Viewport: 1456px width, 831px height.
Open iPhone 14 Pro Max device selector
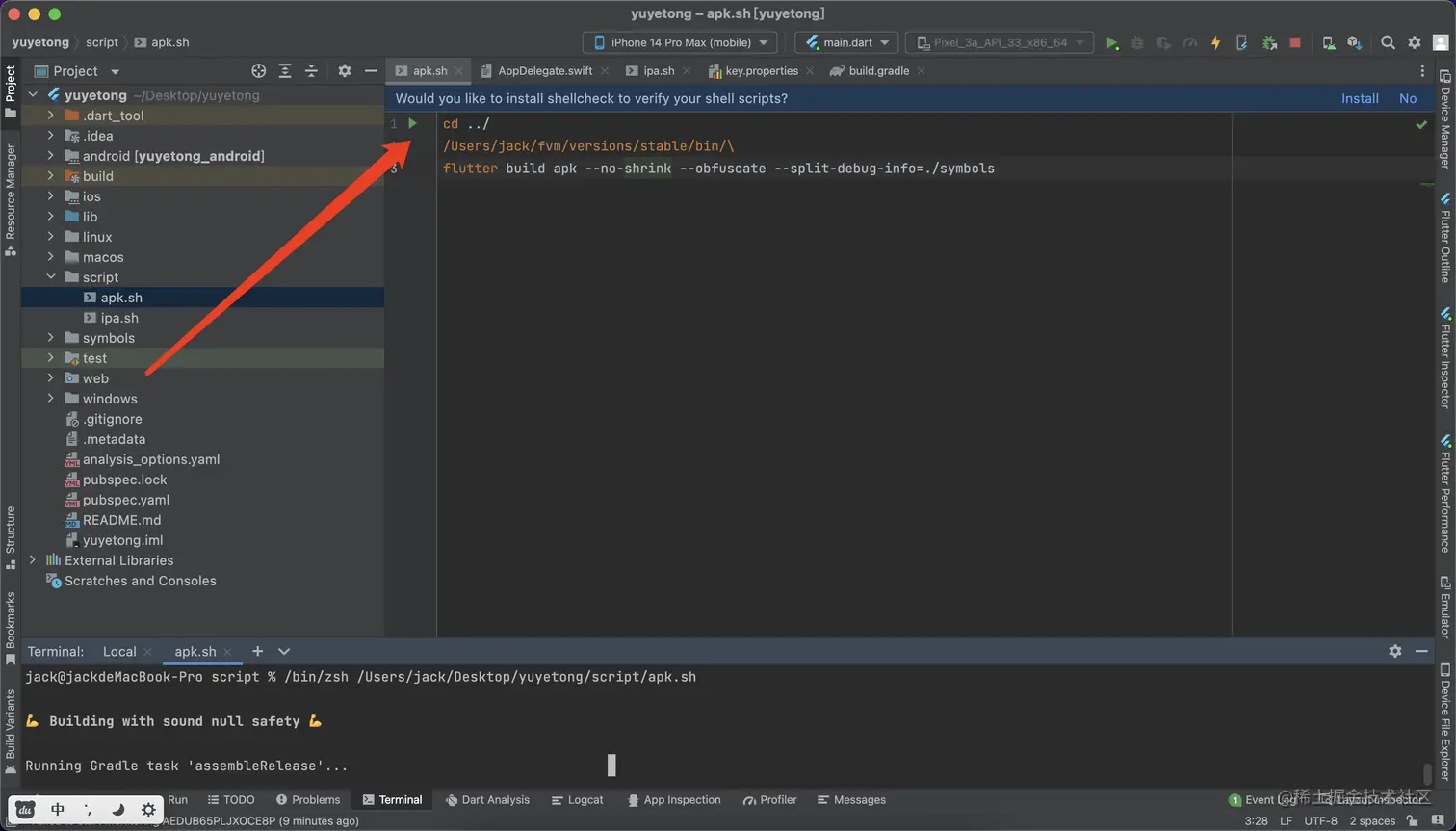(682, 42)
